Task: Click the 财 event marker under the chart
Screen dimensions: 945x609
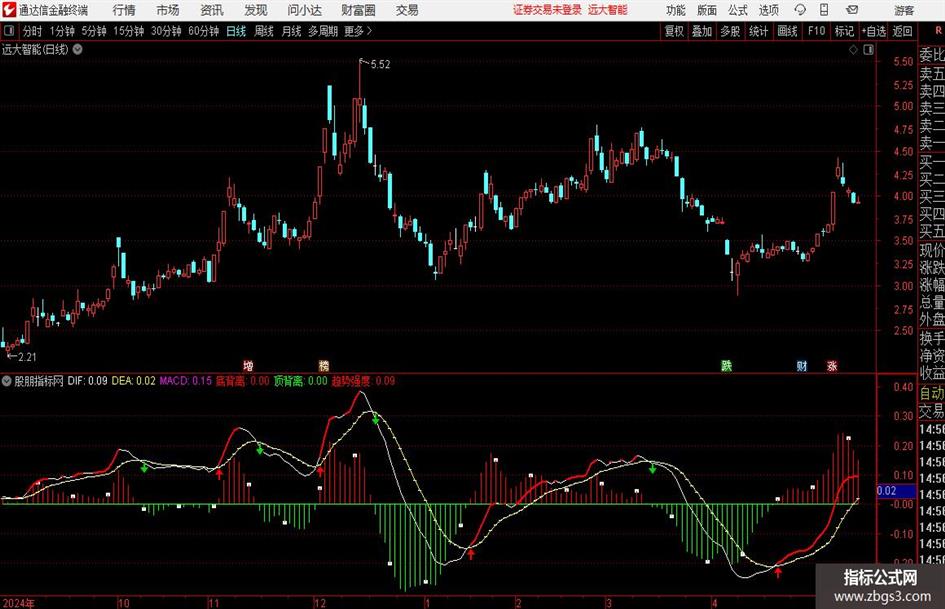Action: pyautogui.click(x=802, y=365)
